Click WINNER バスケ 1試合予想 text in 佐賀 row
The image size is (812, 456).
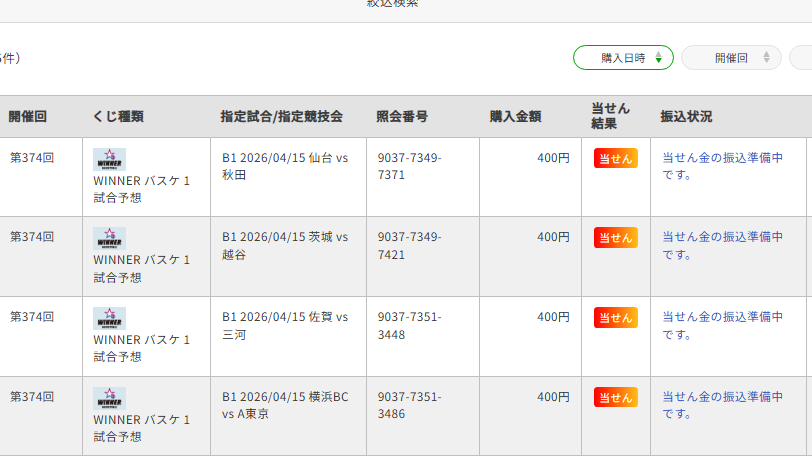[x=141, y=348]
